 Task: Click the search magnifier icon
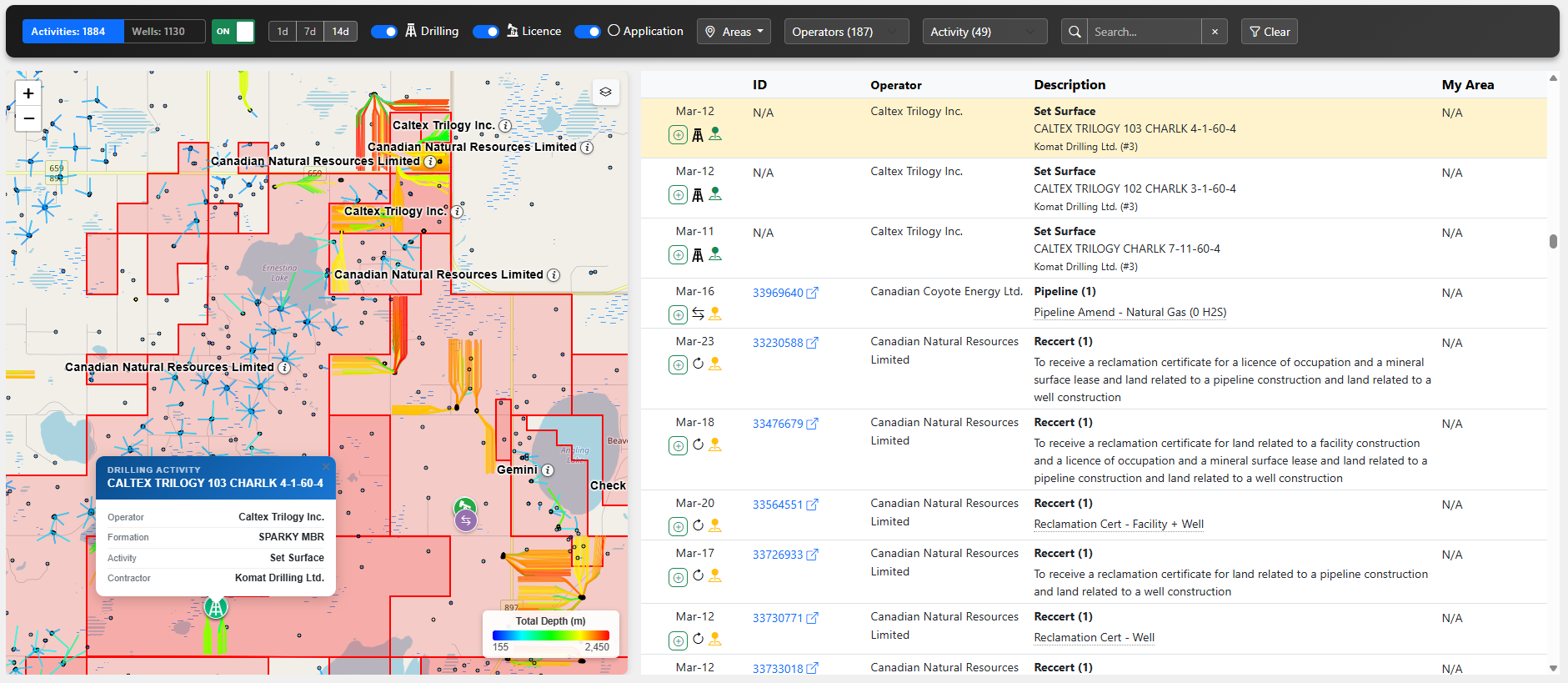click(1075, 32)
